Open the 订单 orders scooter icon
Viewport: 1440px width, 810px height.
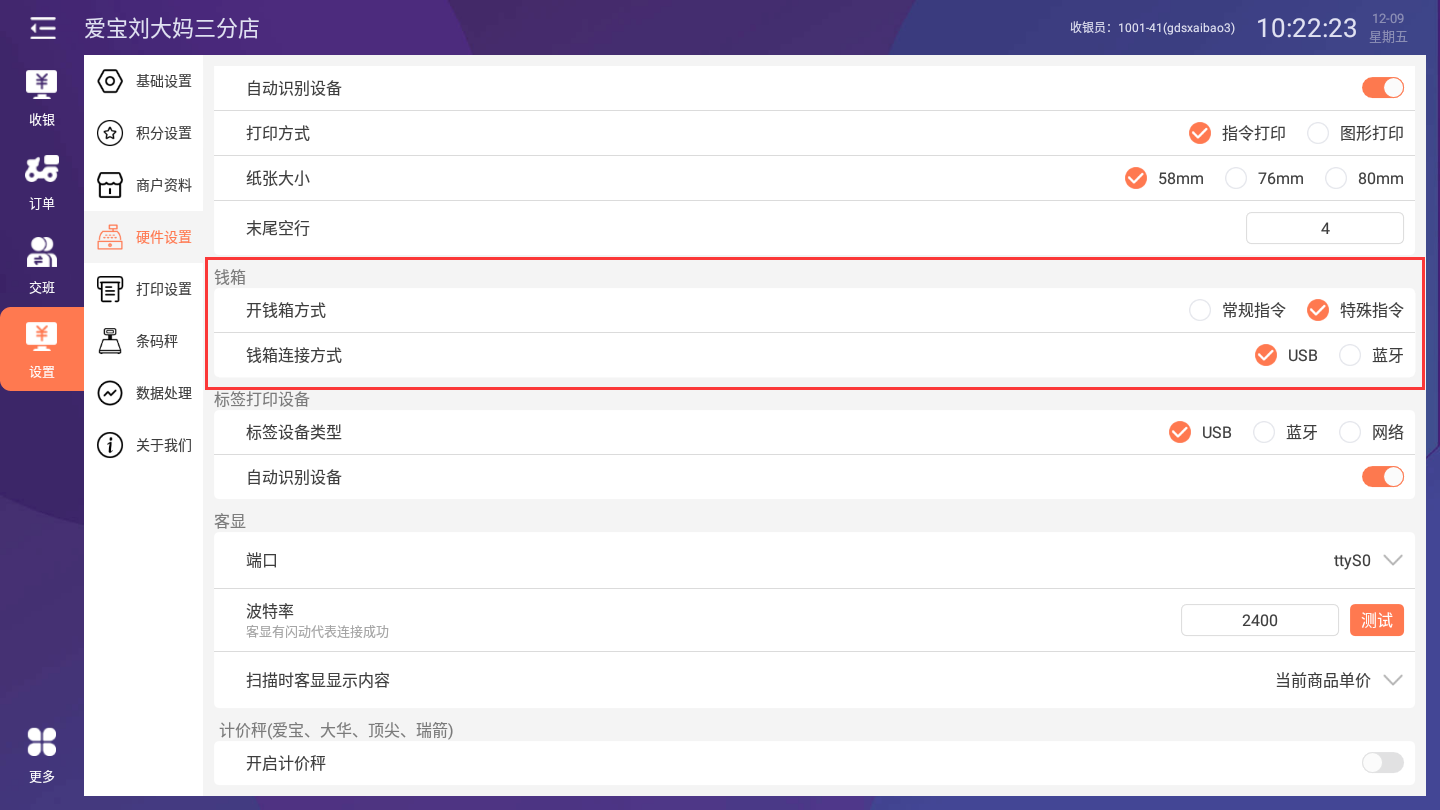tap(42, 169)
